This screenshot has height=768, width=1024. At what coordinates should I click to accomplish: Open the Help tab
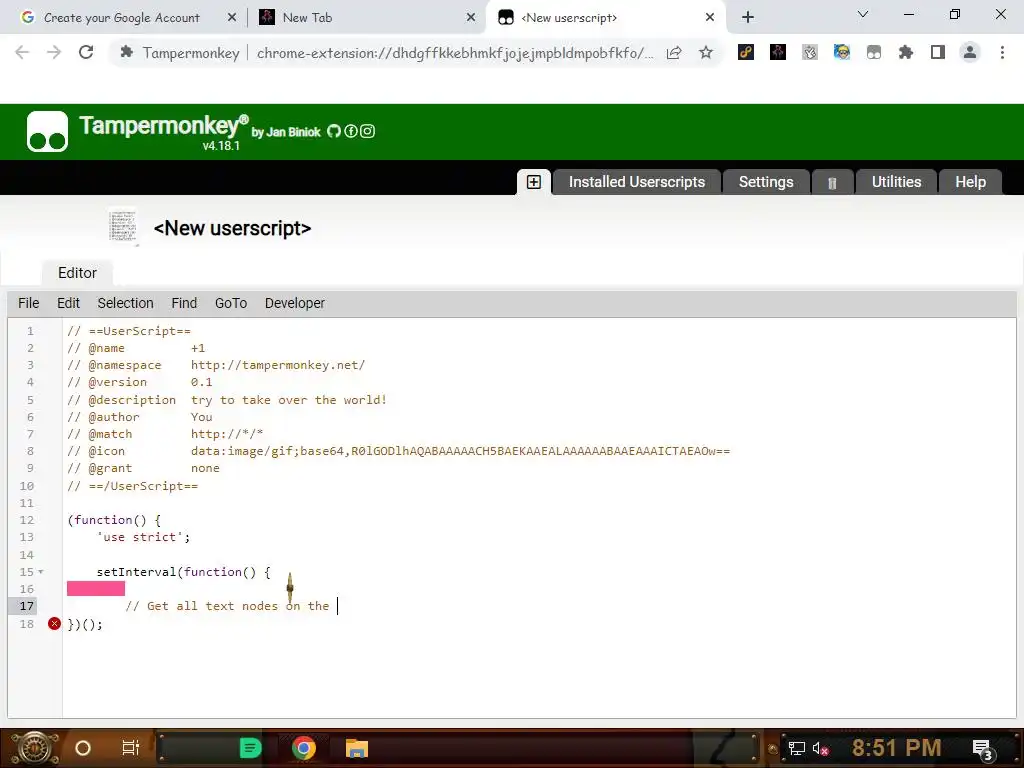pos(970,182)
